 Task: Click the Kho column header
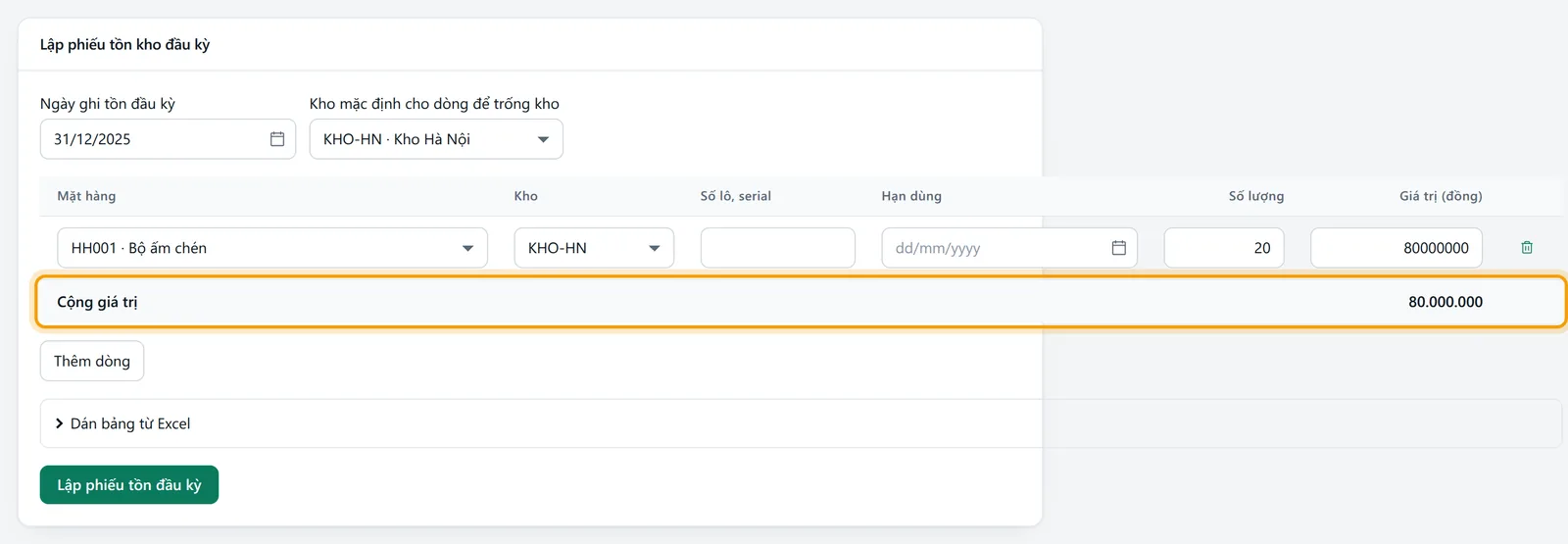pos(526,196)
